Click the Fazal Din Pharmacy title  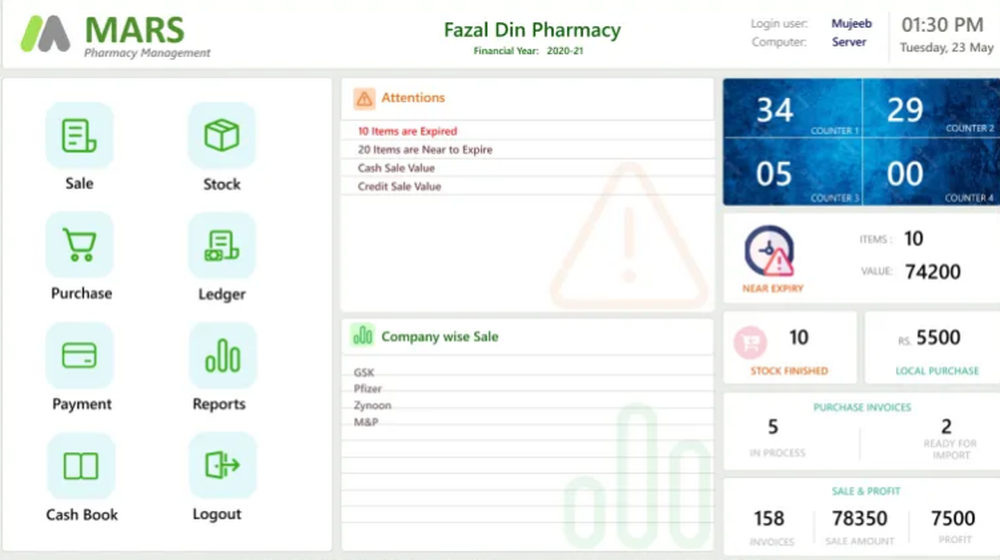click(x=533, y=29)
